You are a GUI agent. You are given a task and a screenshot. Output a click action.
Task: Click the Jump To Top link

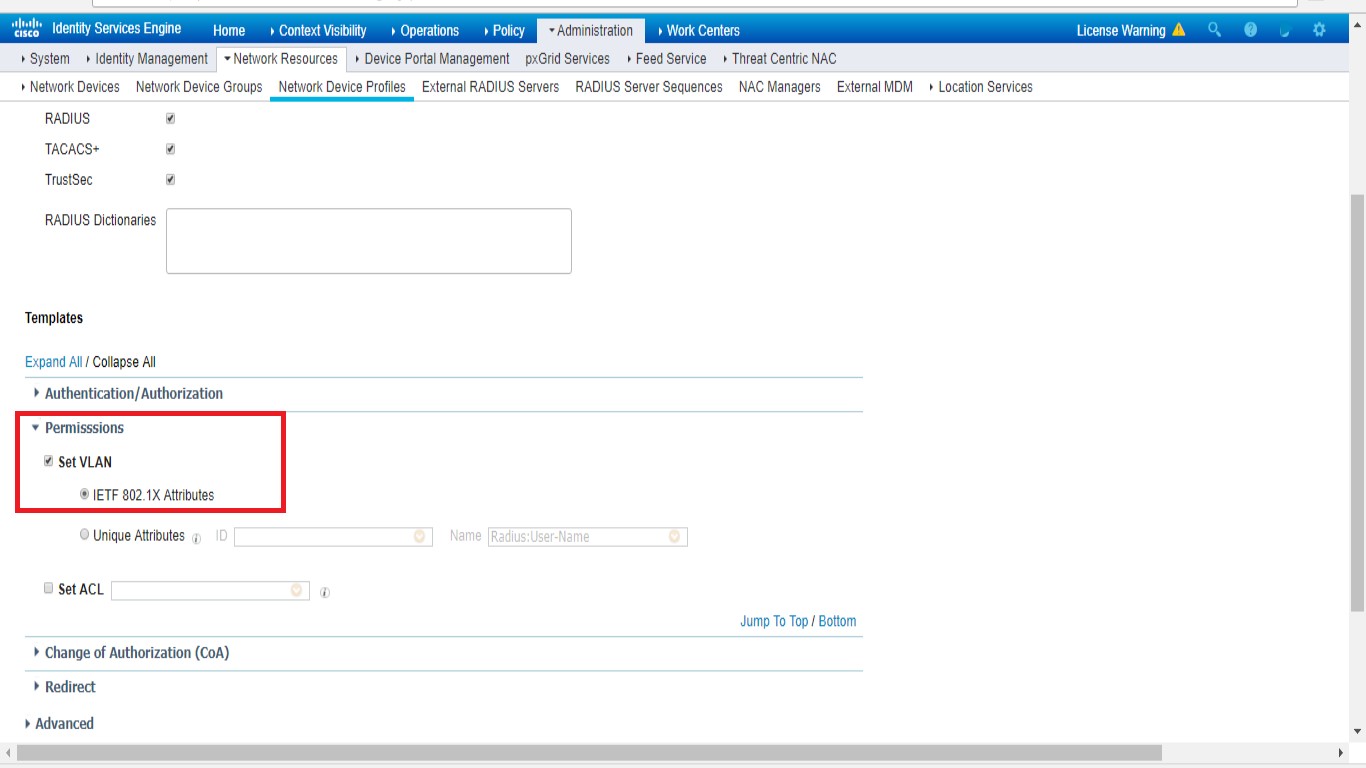pyautogui.click(x=774, y=621)
